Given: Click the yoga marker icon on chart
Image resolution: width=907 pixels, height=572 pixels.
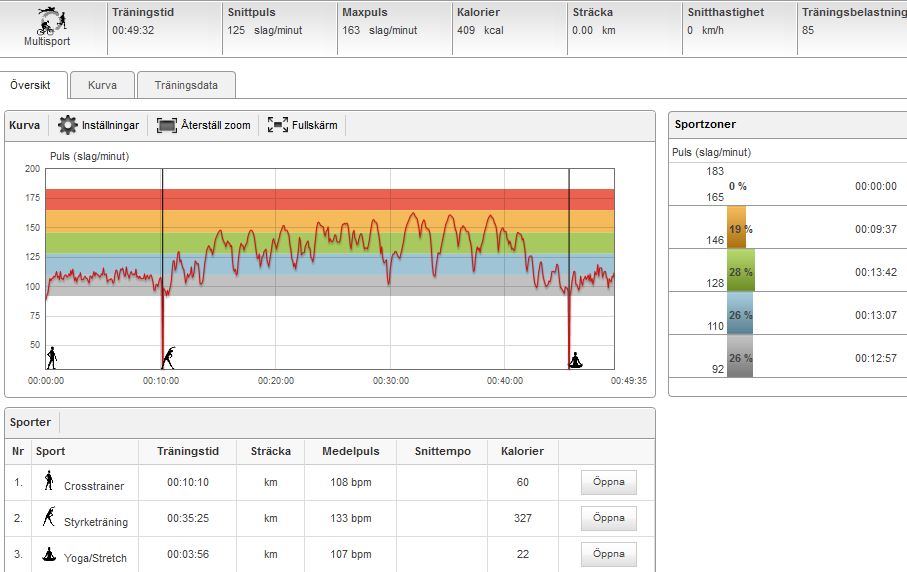Looking at the screenshot, I should [575, 359].
